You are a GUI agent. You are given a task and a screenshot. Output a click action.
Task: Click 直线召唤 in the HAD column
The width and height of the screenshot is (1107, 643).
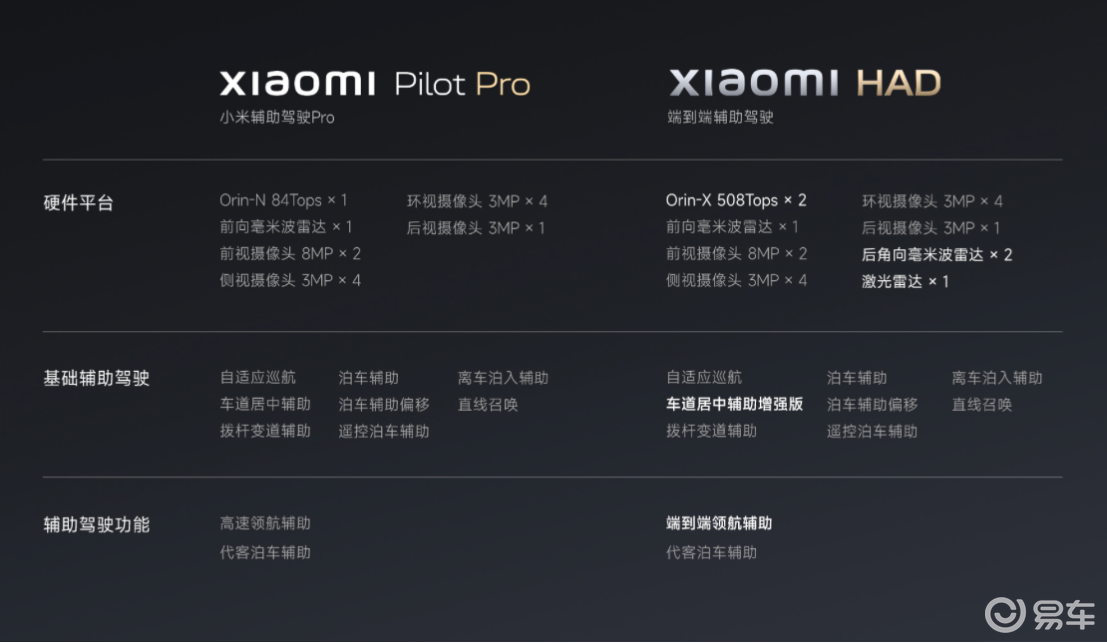982,404
